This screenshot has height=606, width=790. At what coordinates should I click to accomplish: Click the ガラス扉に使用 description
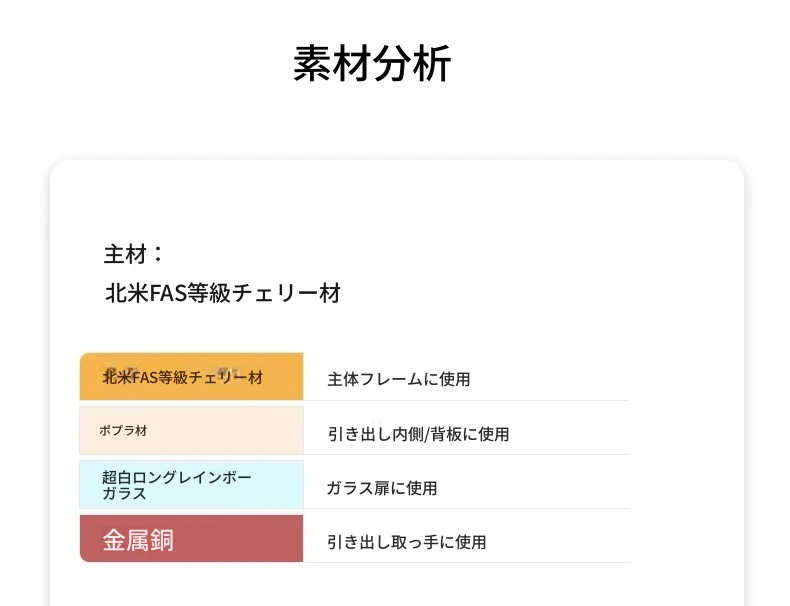(x=381, y=488)
